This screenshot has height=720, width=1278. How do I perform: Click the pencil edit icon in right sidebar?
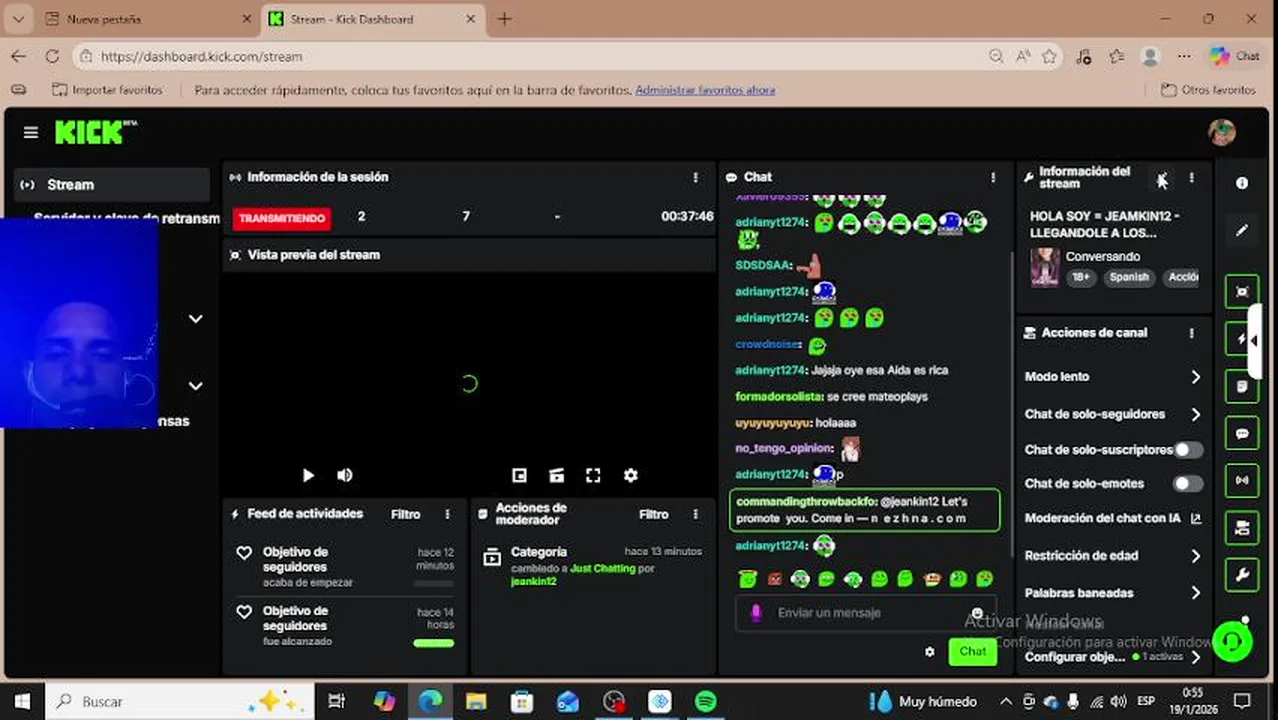(1242, 230)
